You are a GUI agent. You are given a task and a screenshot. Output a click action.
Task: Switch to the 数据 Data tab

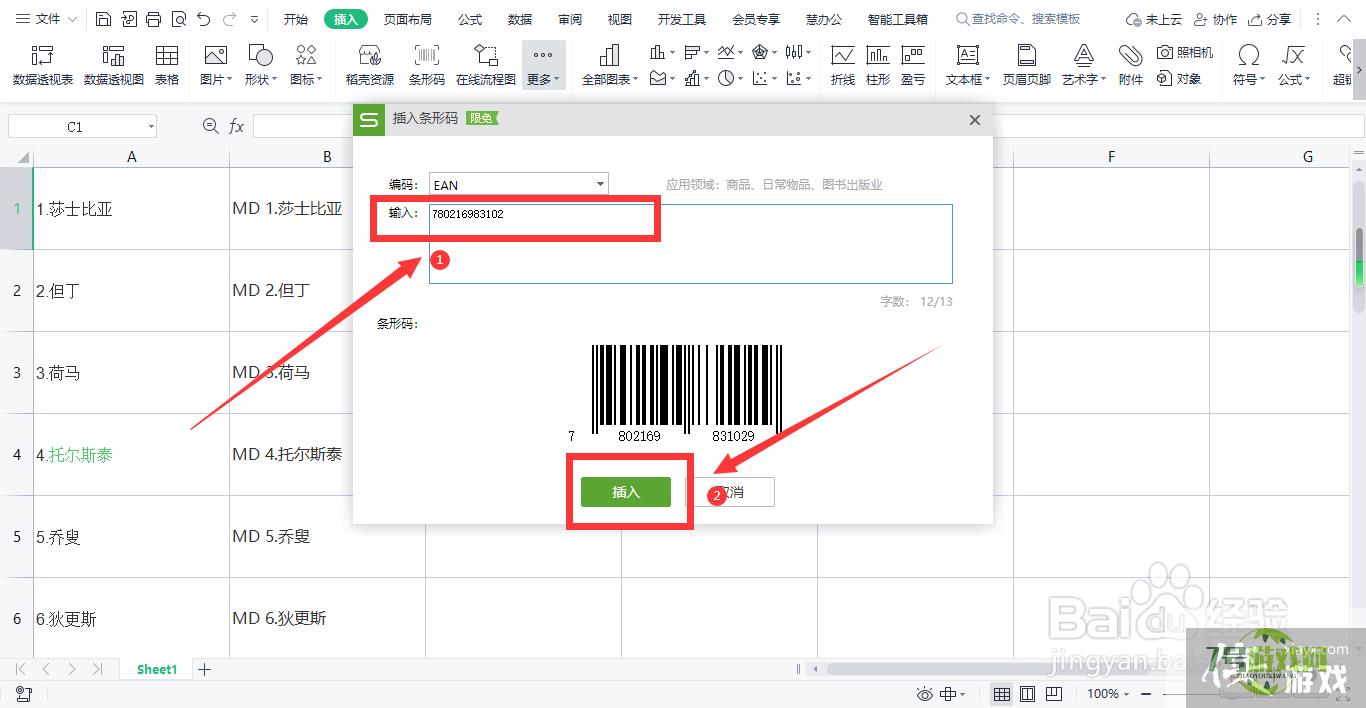[x=520, y=19]
